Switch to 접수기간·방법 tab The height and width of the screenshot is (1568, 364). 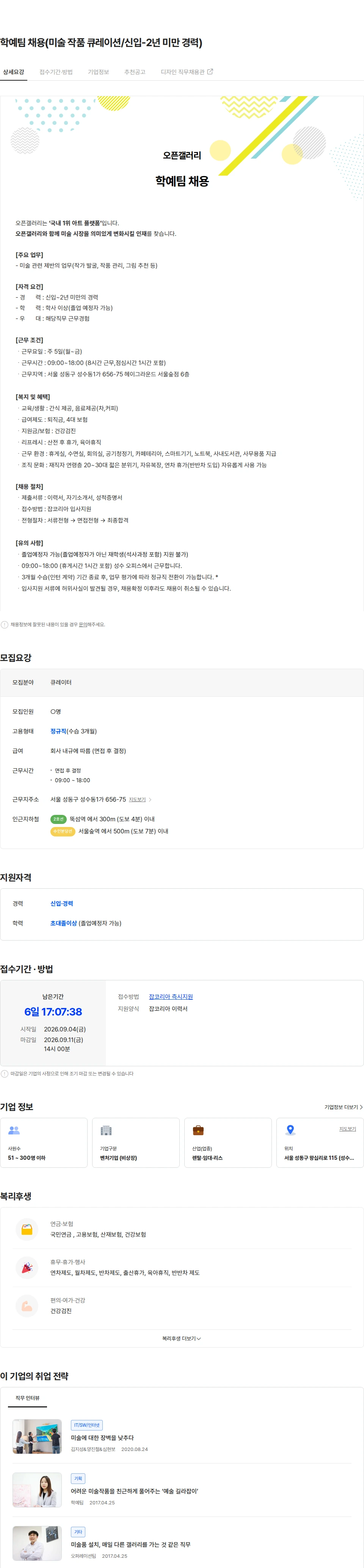pyautogui.click(x=56, y=72)
